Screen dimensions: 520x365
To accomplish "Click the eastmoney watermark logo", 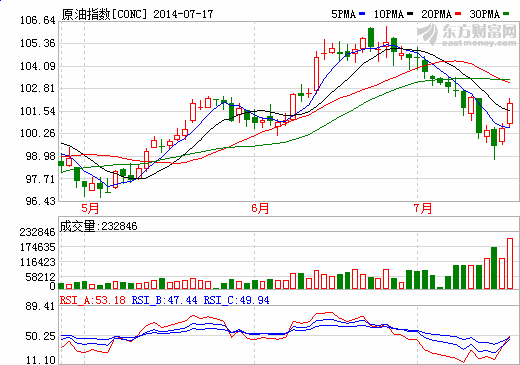I will click(x=467, y=35).
